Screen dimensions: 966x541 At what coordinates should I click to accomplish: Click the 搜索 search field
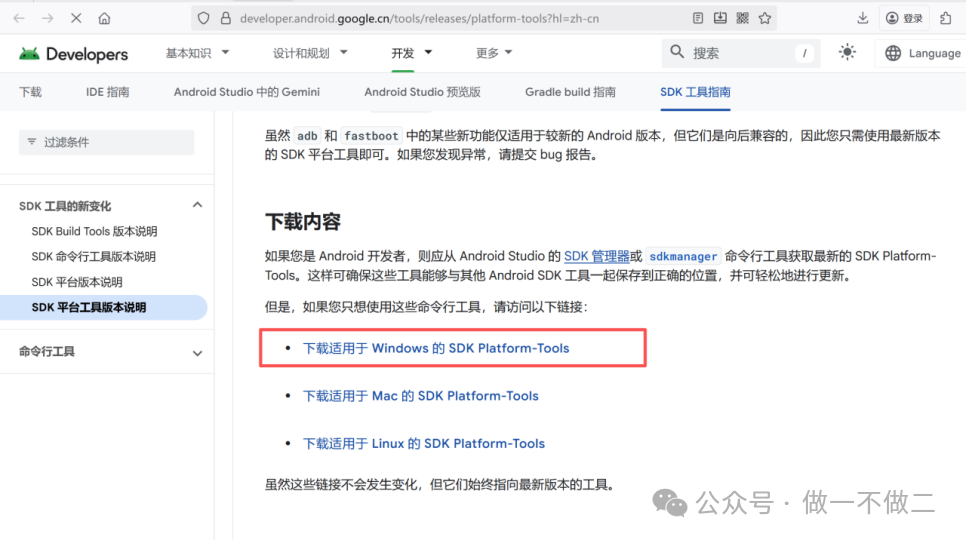741,53
